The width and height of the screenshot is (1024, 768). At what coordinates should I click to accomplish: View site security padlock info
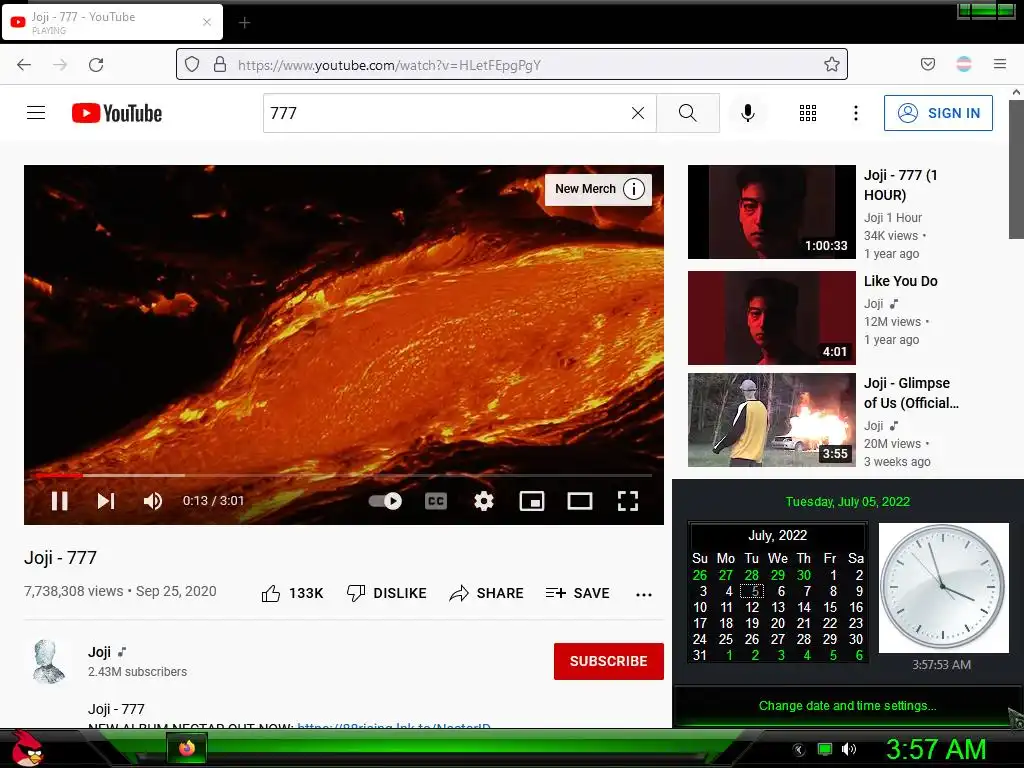(220, 64)
